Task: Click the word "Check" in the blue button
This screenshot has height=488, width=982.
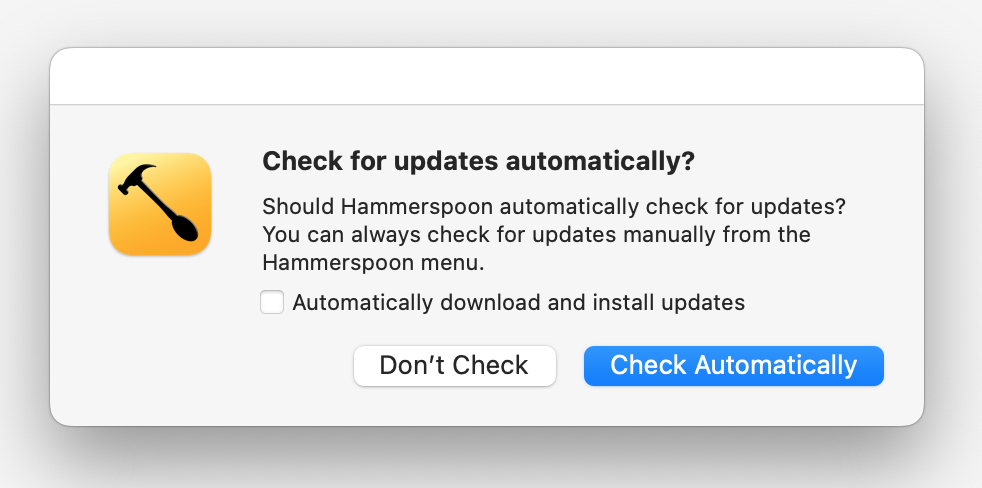Action: (649, 366)
